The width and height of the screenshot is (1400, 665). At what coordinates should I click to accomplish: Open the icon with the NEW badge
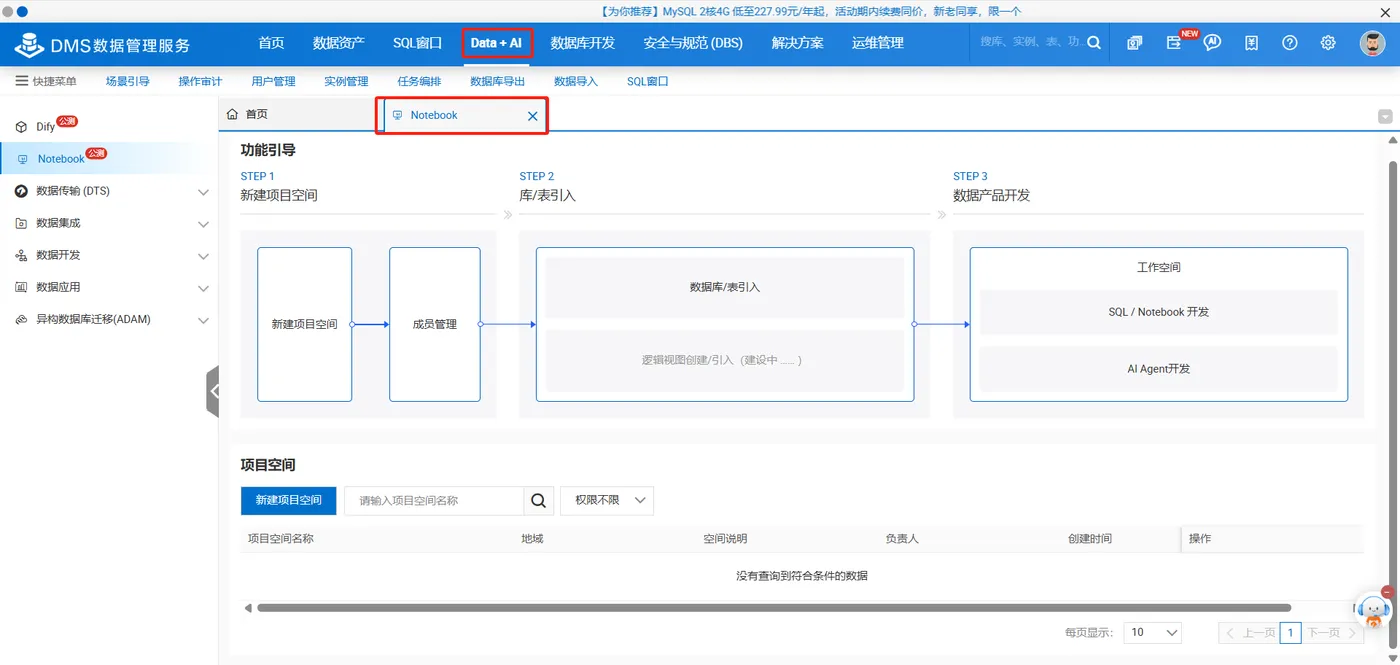[x=1174, y=43]
